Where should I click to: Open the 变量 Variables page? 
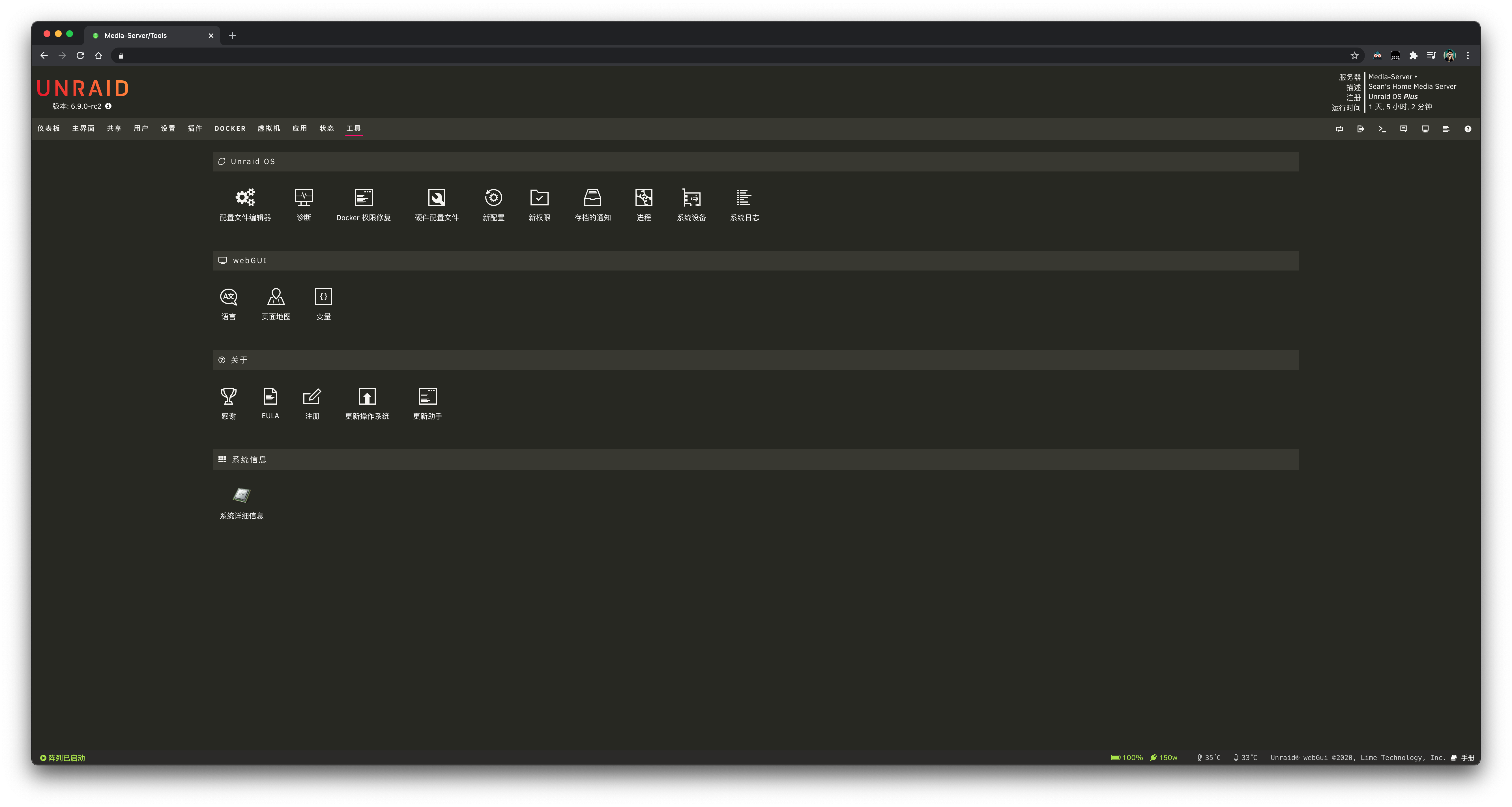323,297
